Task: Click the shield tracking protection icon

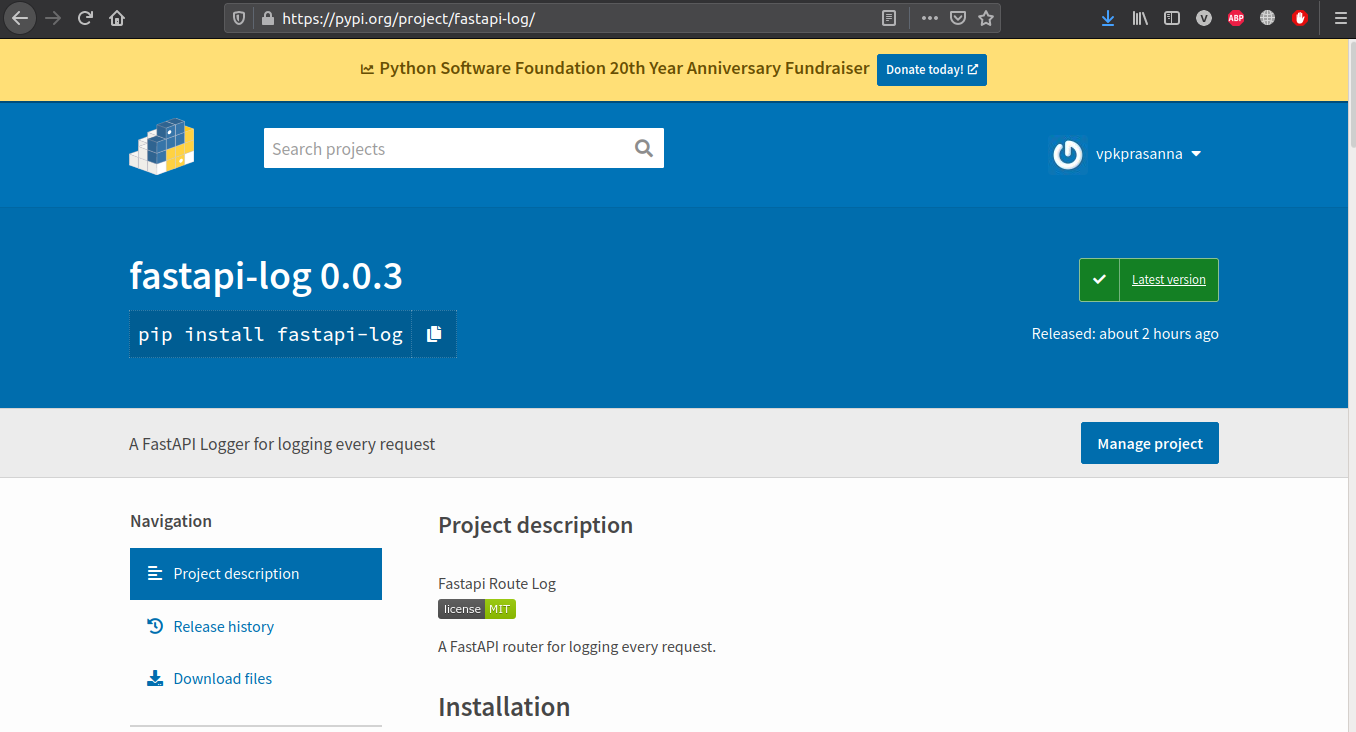Action: pos(239,18)
